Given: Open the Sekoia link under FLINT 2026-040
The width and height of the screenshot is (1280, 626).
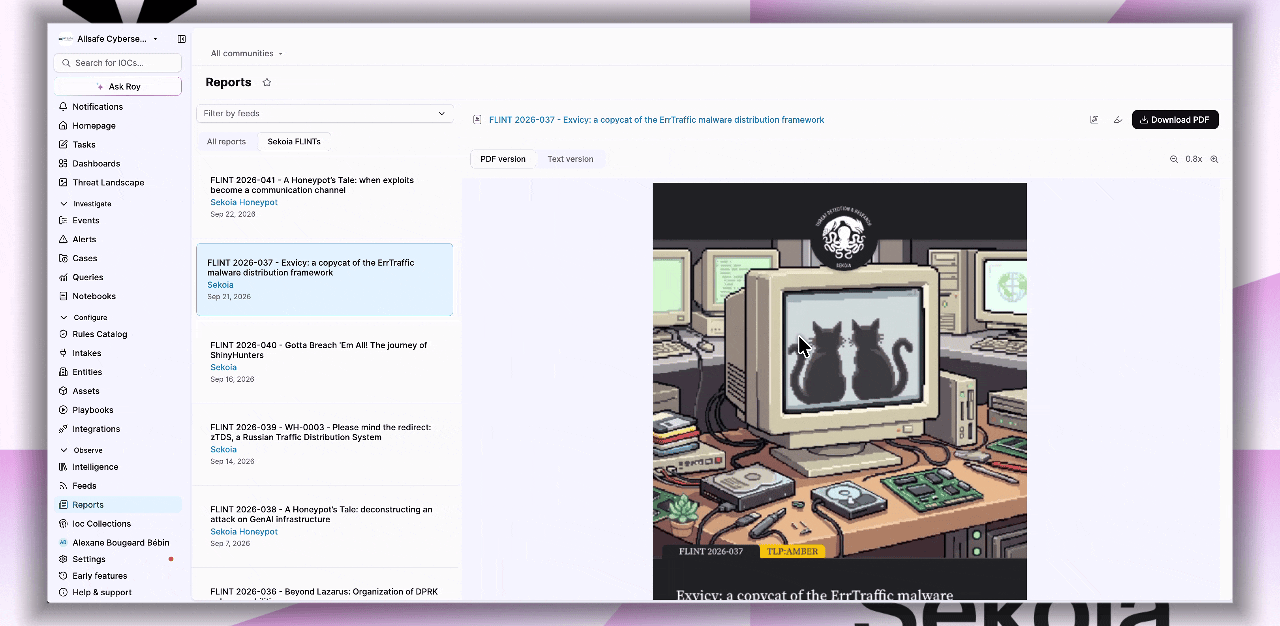Looking at the screenshot, I should pyautogui.click(x=223, y=367).
